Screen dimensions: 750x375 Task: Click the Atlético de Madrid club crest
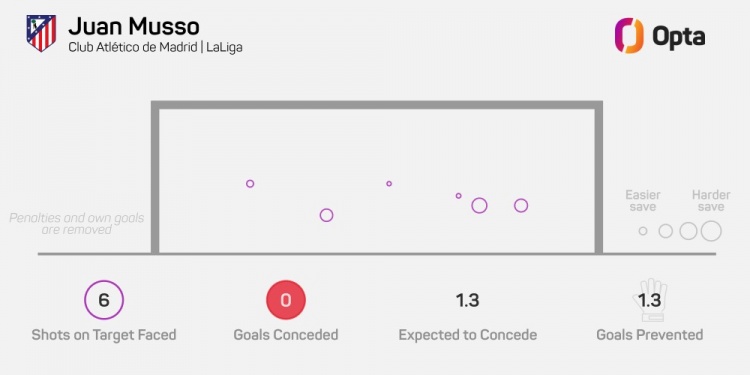point(41,33)
